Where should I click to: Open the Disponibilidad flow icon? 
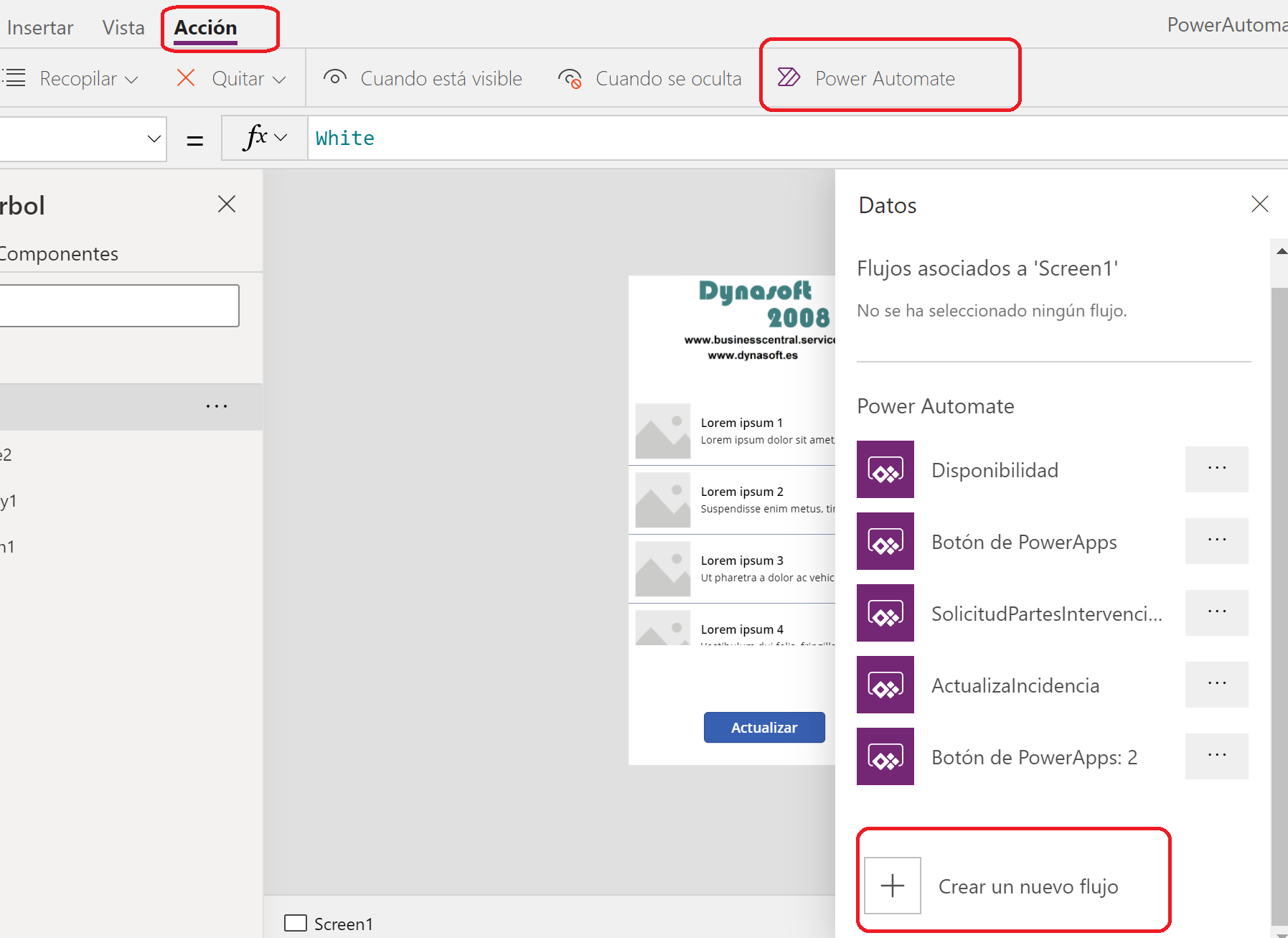tap(885, 469)
